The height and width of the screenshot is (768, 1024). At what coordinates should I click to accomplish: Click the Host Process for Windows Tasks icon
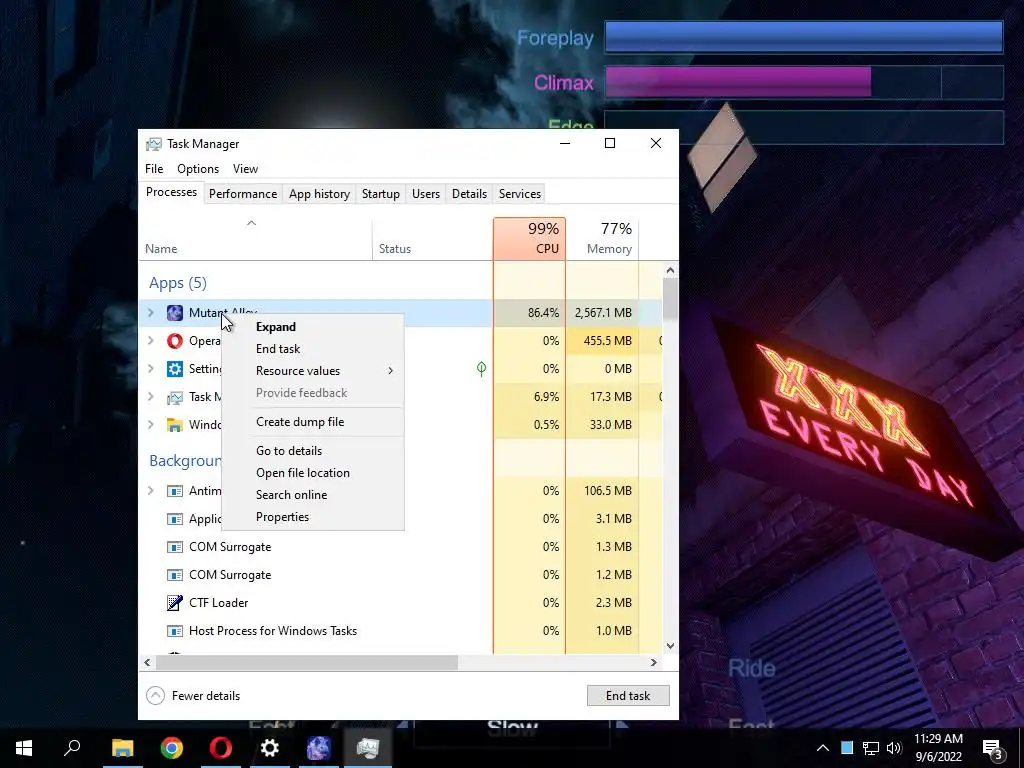[174, 631]
